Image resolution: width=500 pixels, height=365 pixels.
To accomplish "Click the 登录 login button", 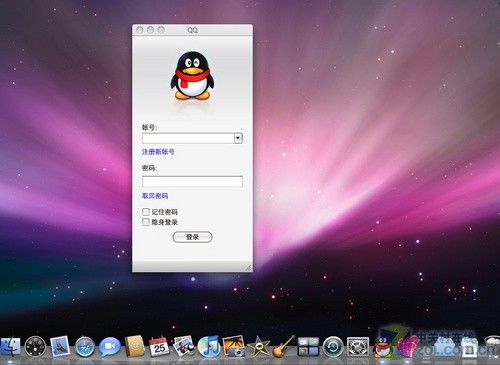I will [192, 237].
